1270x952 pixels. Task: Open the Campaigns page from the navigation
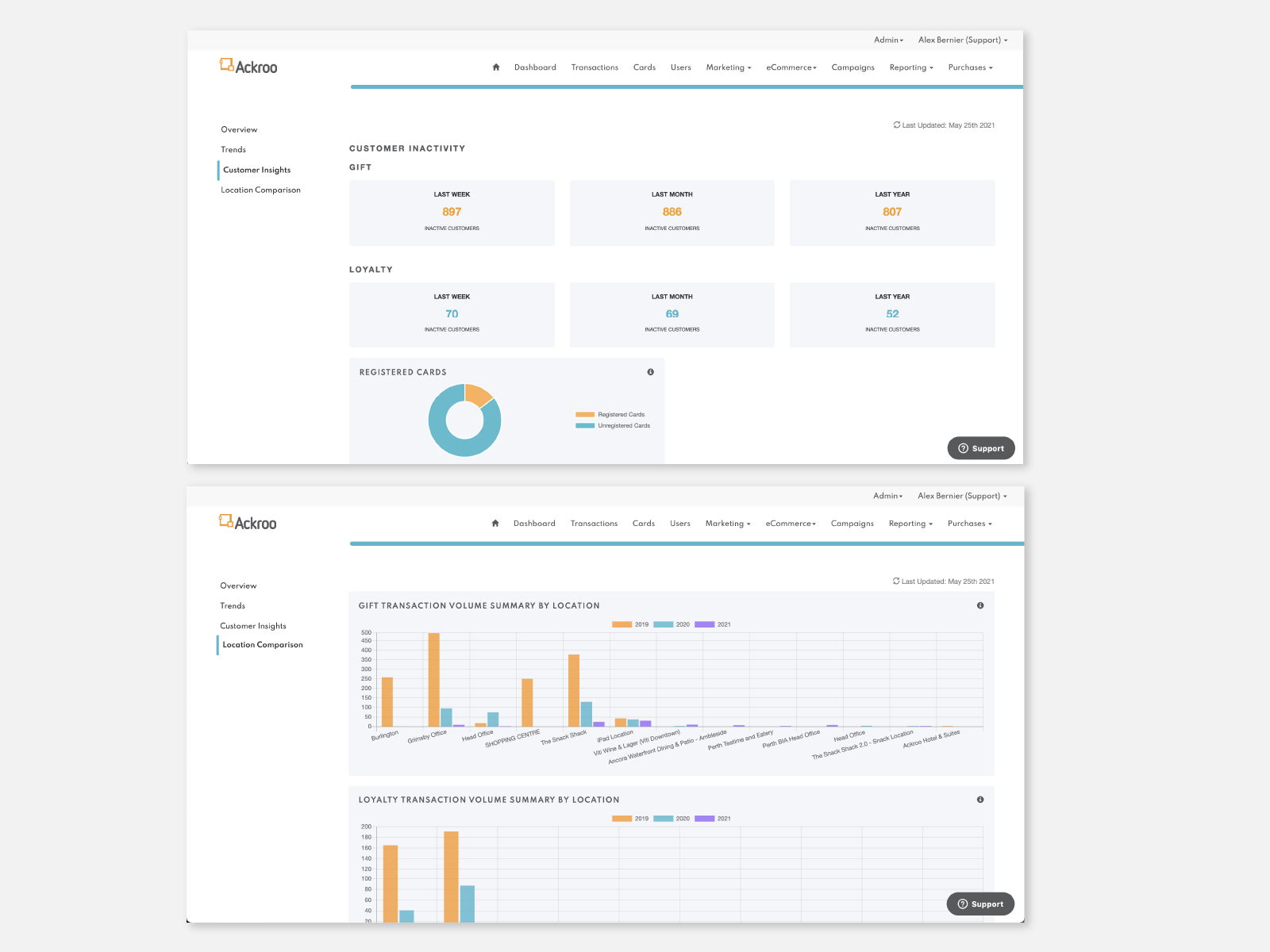852,67
